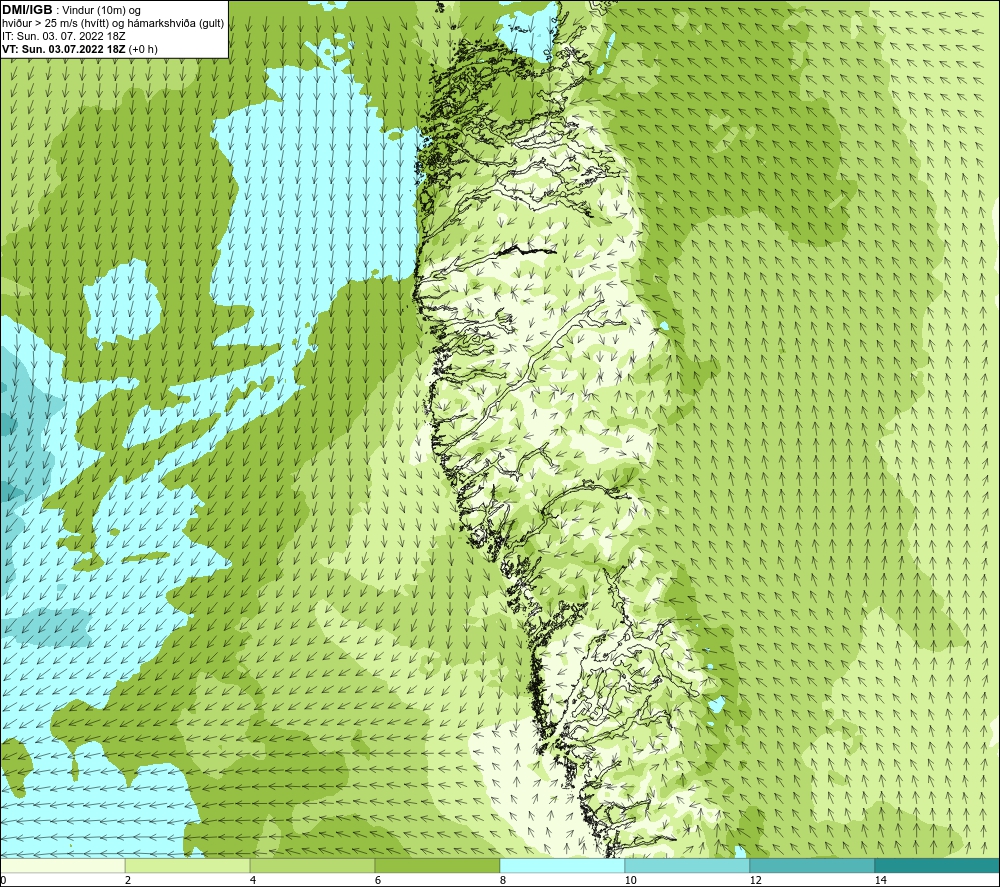Click the darkest teal swatch above 14
This screenshot has width=1000, height=887.
[x=938, y=866]
